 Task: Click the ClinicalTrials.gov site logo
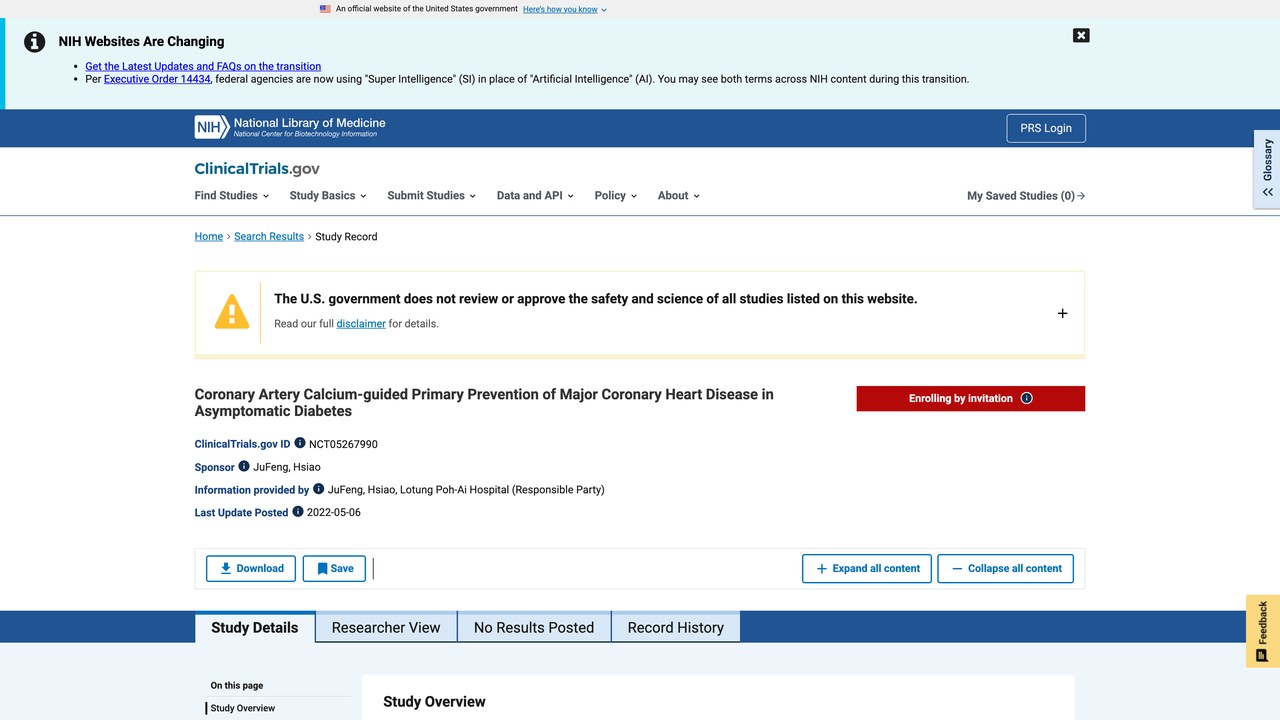pos(257,169)
